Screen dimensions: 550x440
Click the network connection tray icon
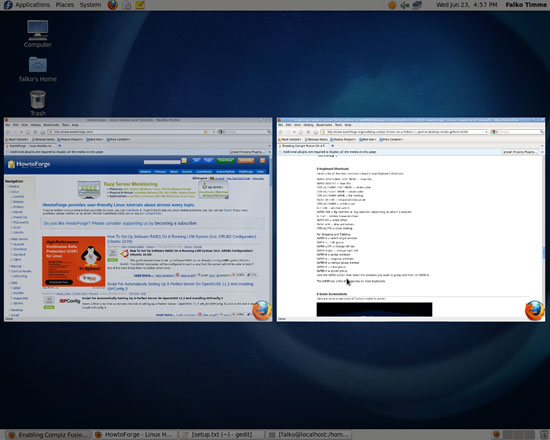click(417, 5)
